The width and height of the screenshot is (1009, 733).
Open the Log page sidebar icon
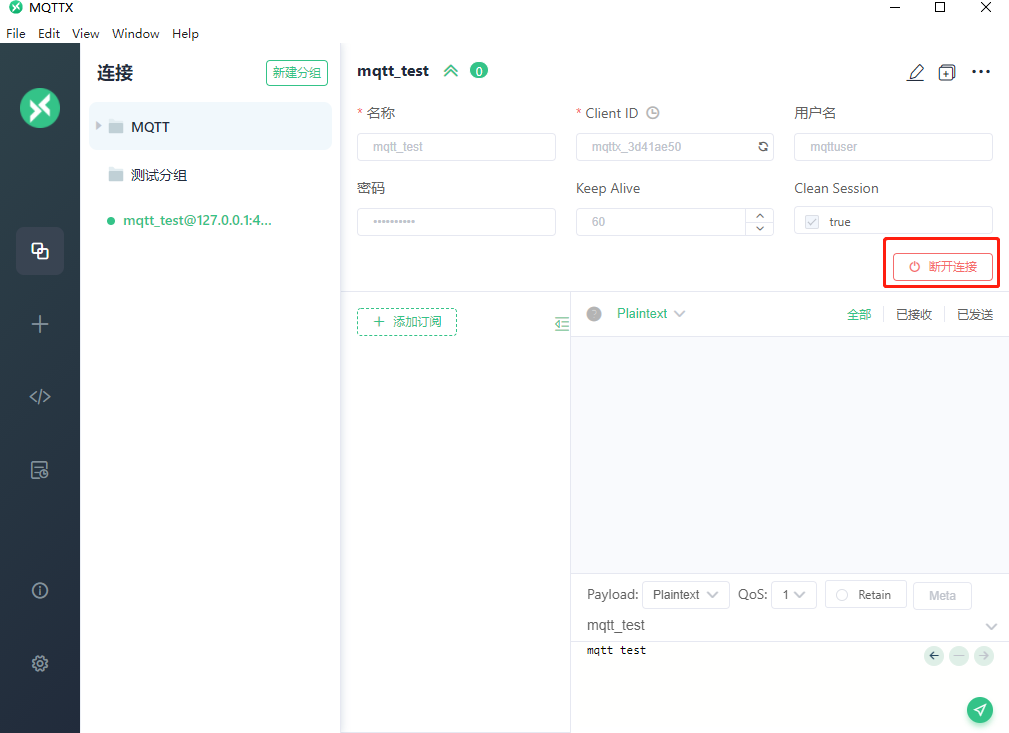coord(40,470)
